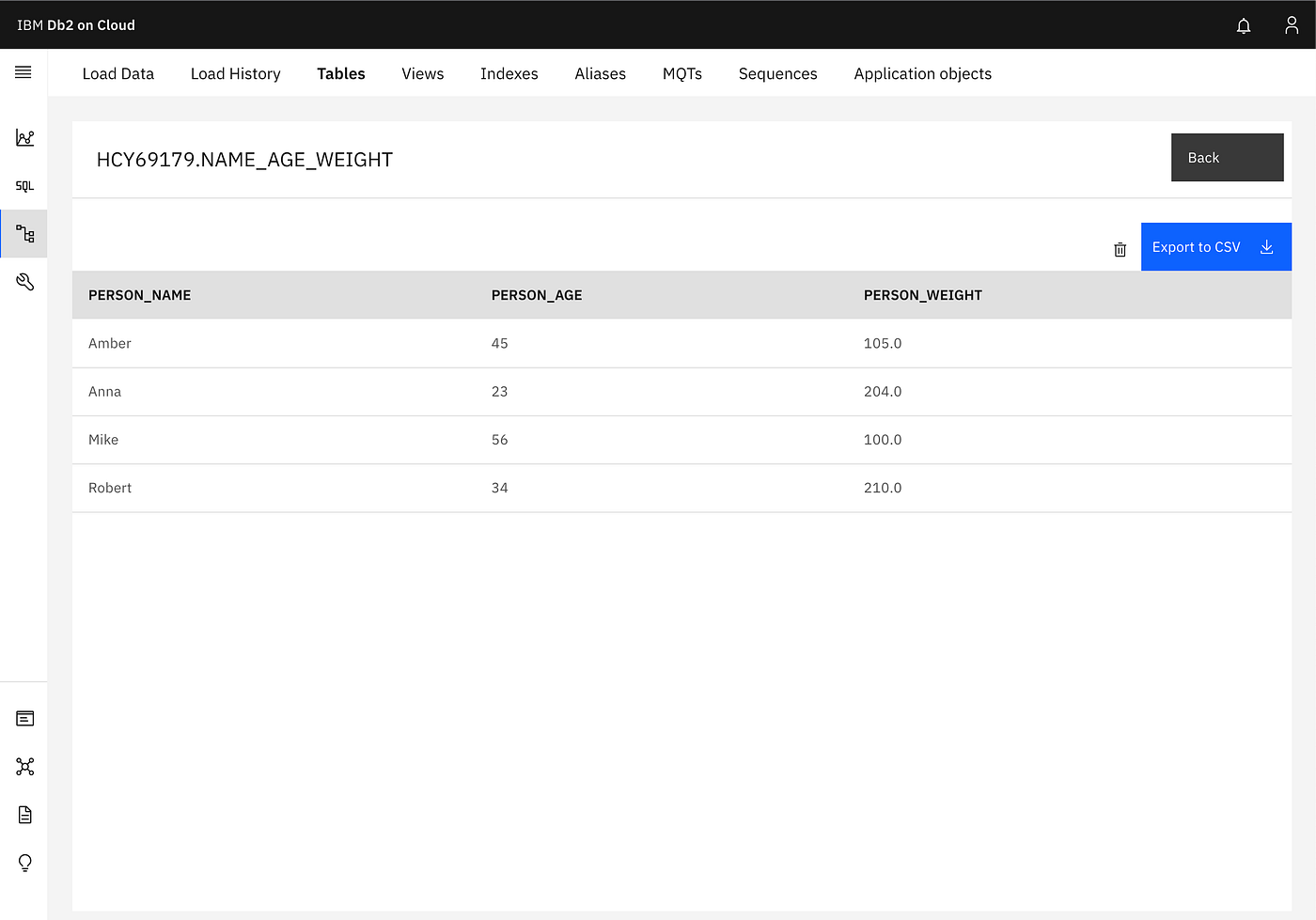Image resolution: width=1316 pixels, height=920 pixels.
Task: Click the PERSON_AGE column header
Action: (x=537, y=295)
